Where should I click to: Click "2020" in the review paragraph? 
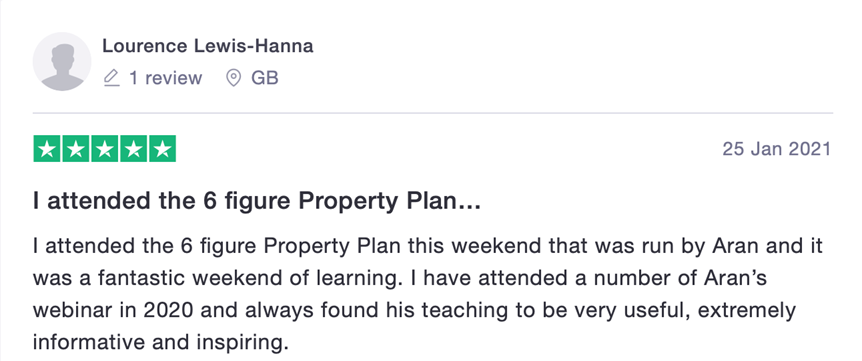pyautogui.click(x=168, y=310)
